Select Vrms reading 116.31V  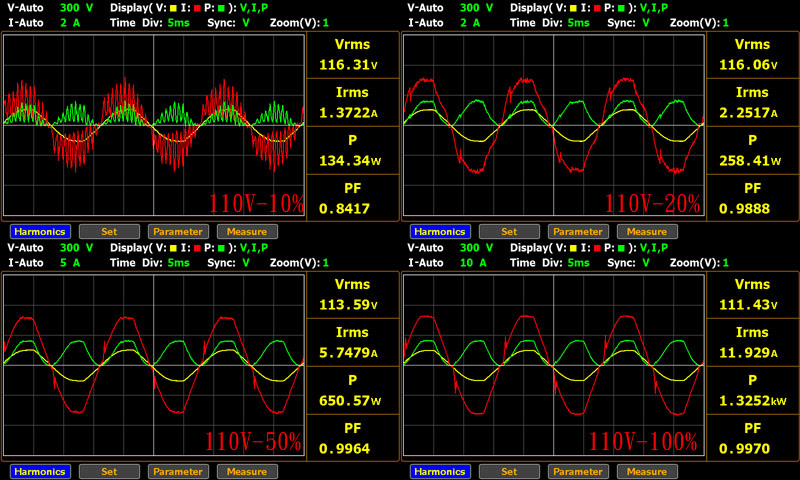click(x=348, y=65)
